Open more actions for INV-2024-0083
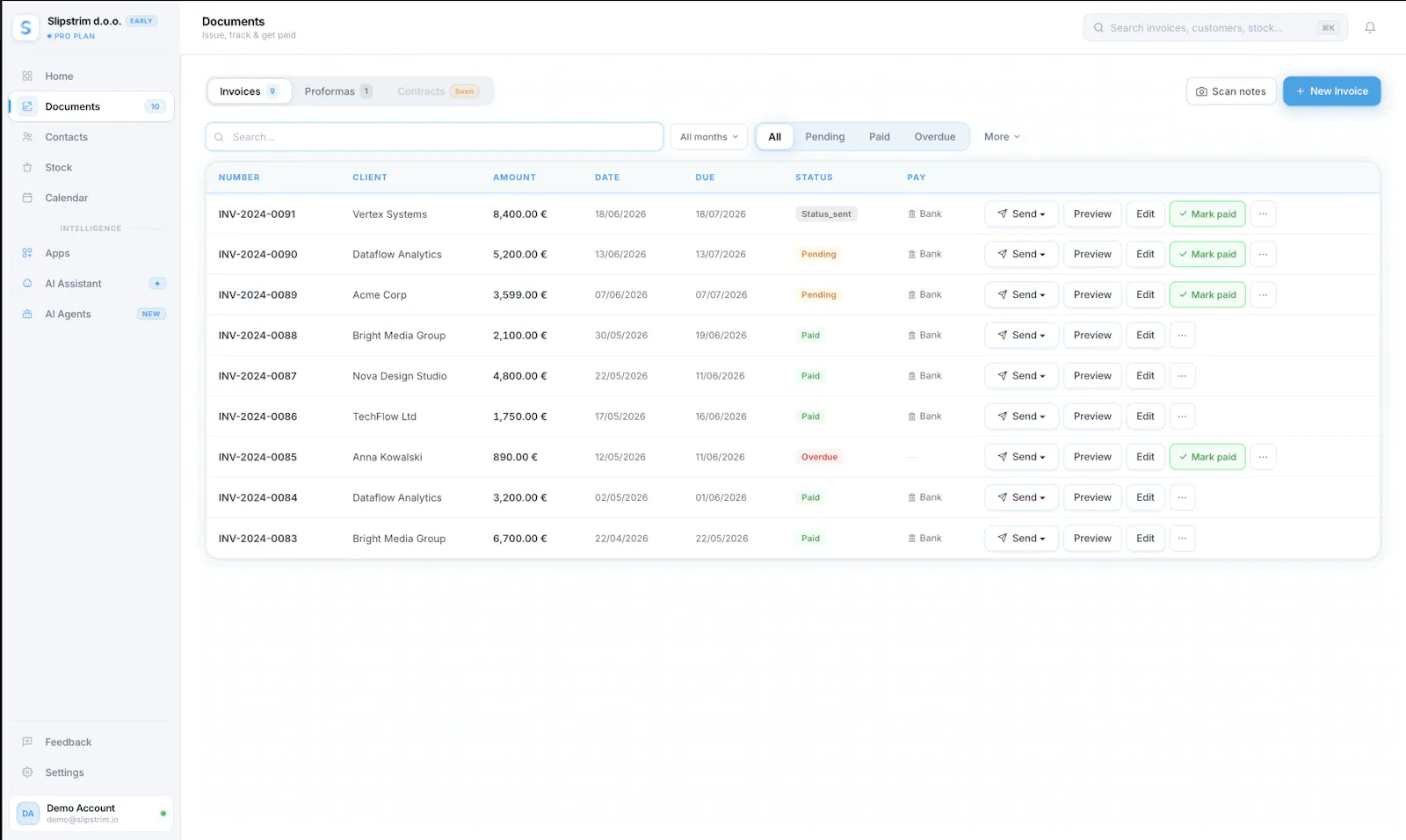 [x=1182, y=538]
